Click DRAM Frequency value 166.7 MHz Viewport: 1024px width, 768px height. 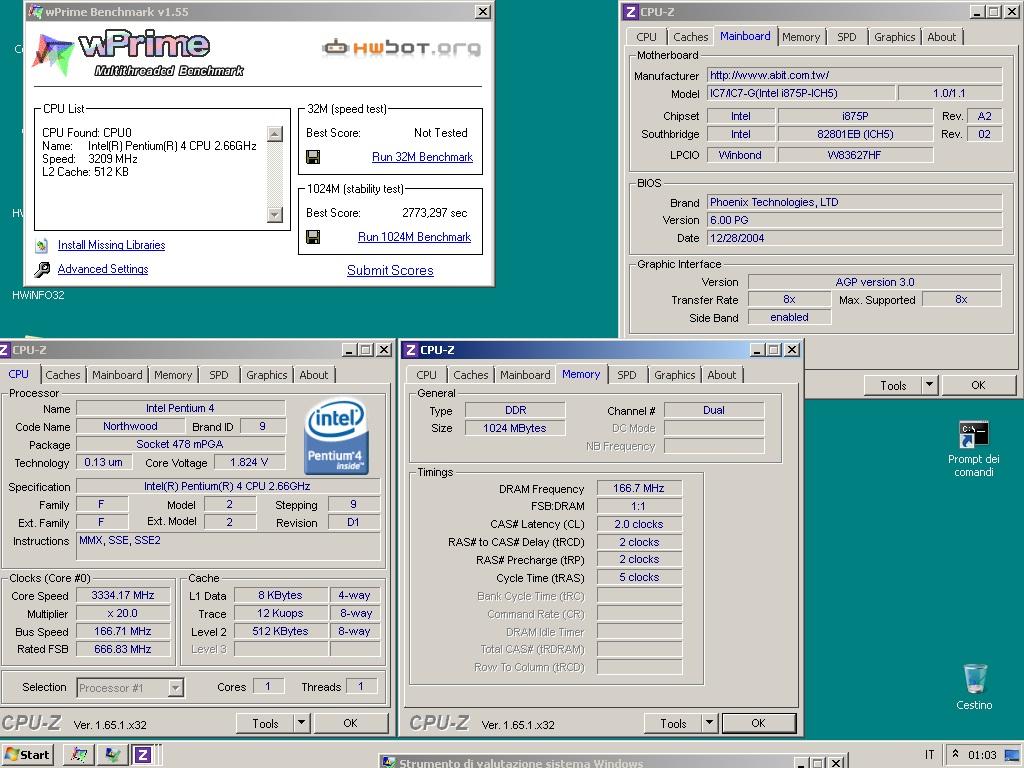coord(638,488)
